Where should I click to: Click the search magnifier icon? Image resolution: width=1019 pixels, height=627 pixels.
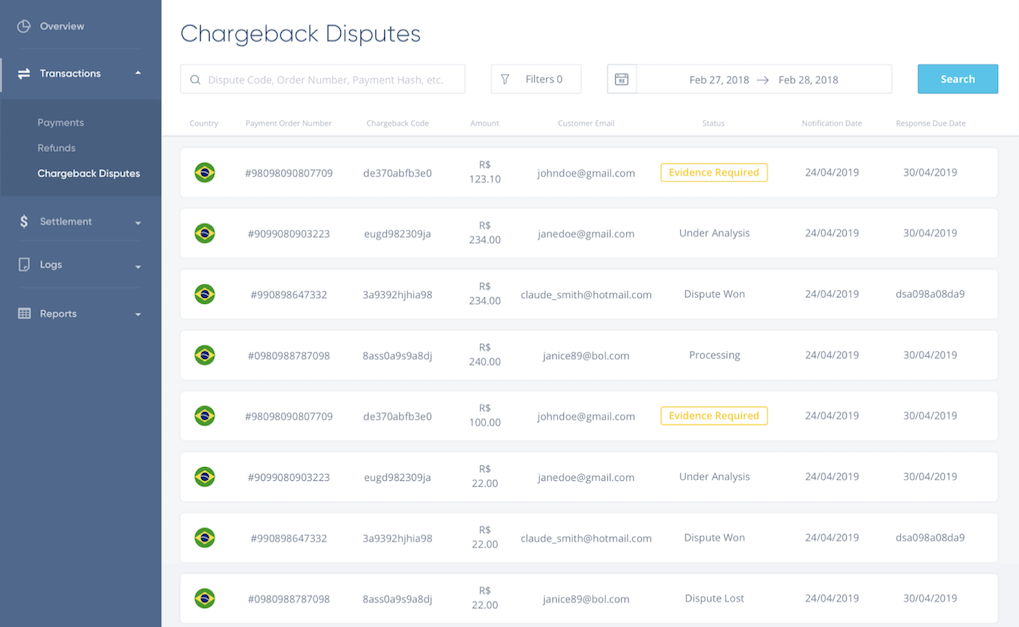tap(194, 78)
